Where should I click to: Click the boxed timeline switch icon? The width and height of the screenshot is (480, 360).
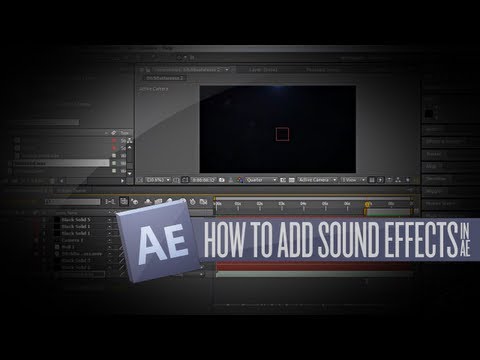(x=124, y=201)
